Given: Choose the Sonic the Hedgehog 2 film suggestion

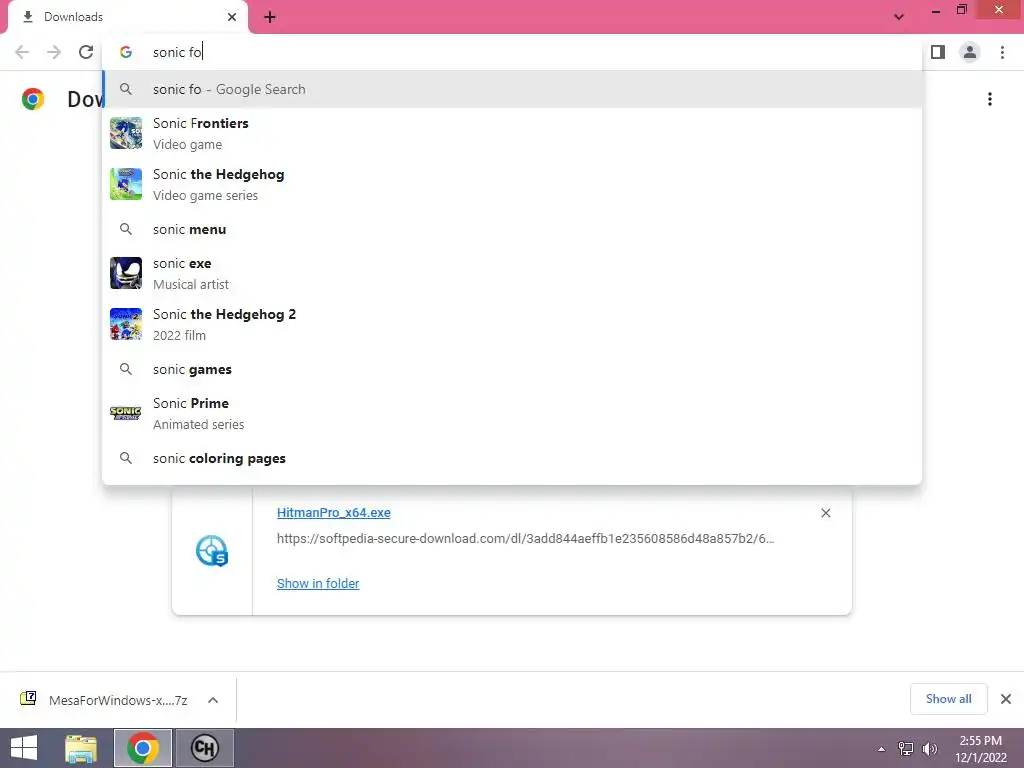Looking at the screenshot, I should pos(513,324).
